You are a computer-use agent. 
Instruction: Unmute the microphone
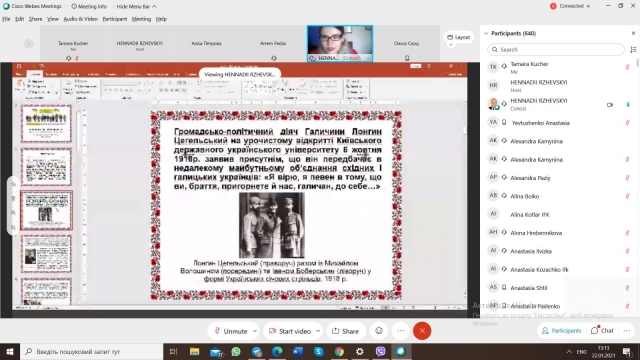231,331
